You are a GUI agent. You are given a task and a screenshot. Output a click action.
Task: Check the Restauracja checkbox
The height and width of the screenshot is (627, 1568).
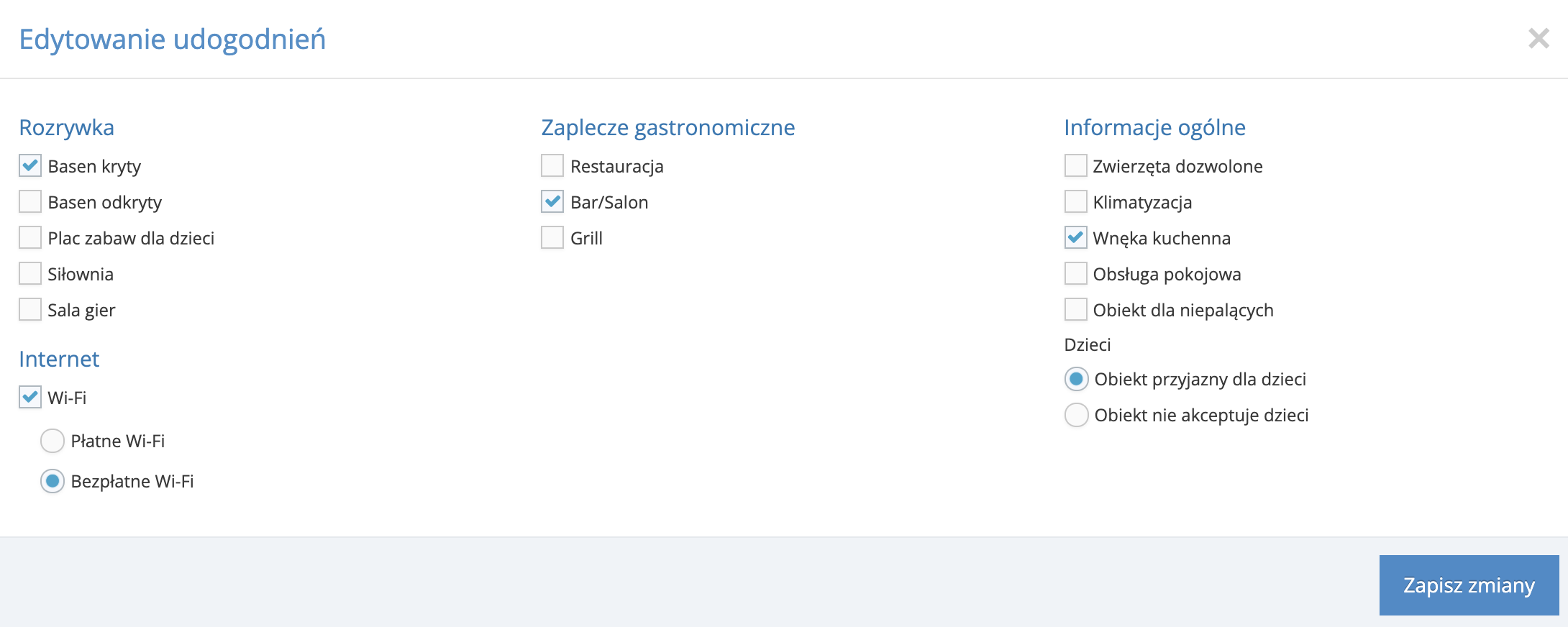552,165
